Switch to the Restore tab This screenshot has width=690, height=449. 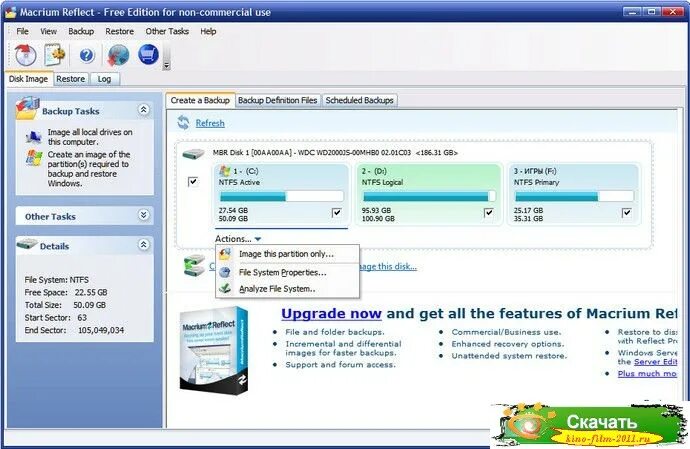tap(70, 79)
